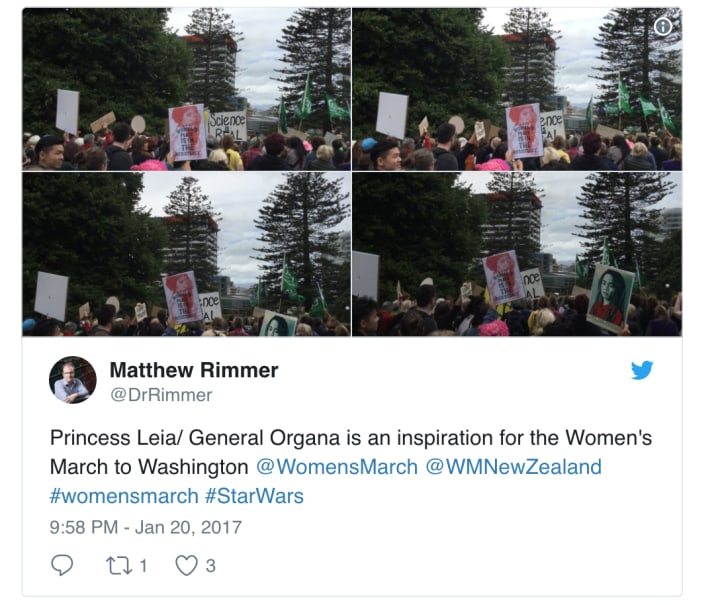720x605 pixels.
Task: Click the @DrRimmer handle
Action: 161,395
